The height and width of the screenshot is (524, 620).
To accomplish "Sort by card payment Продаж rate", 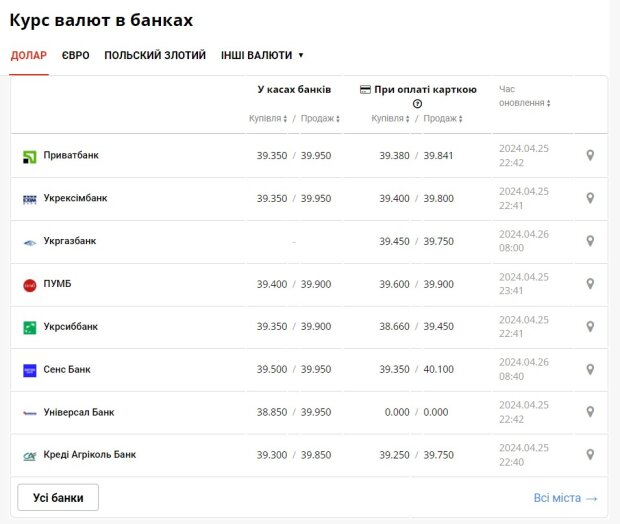I will coord(443,118).
